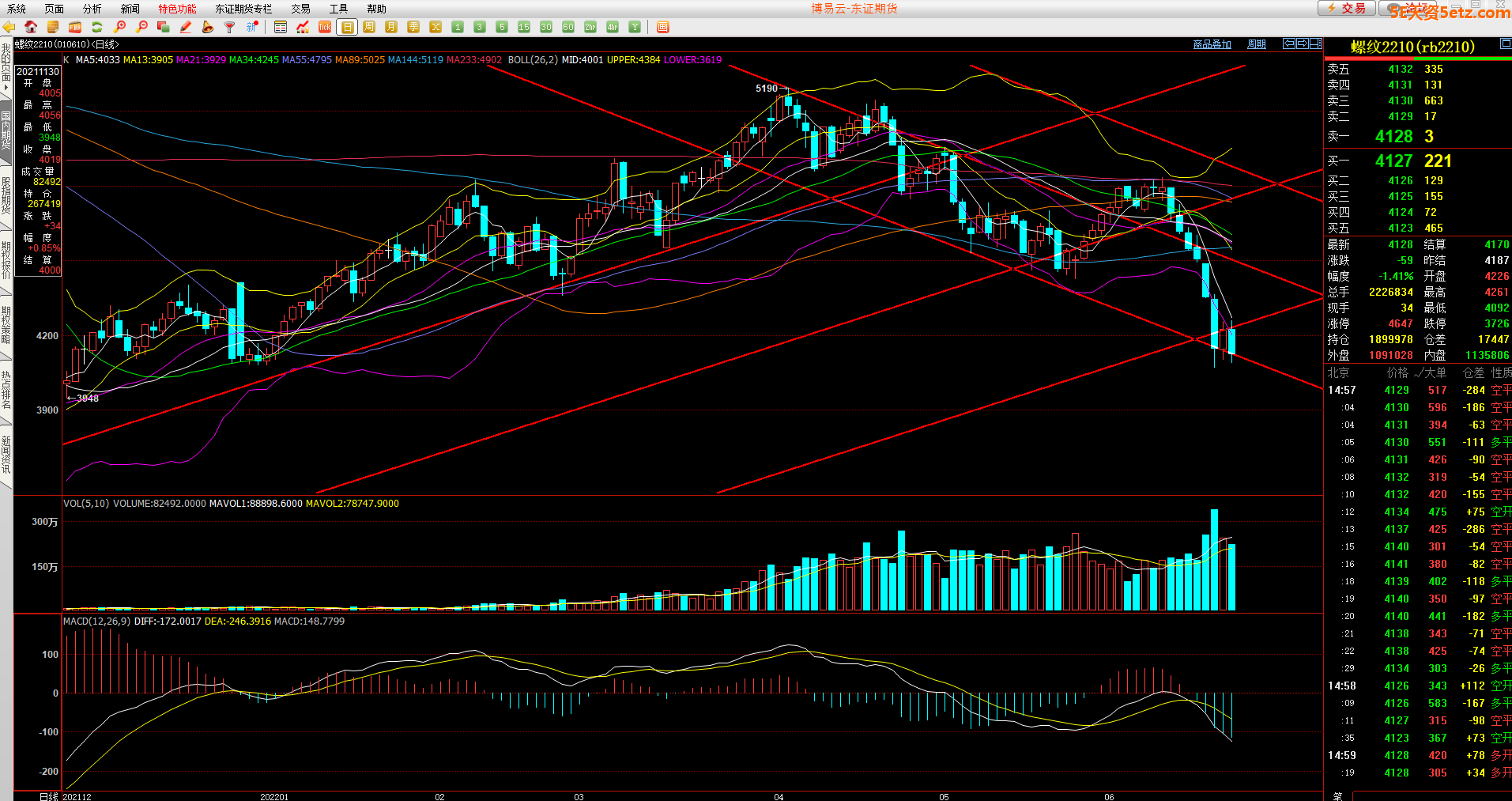This screenshot has width=1512, height=801.
Task: Open the red 画 drawing toolbox icon
Action: (x=663, y=27)
